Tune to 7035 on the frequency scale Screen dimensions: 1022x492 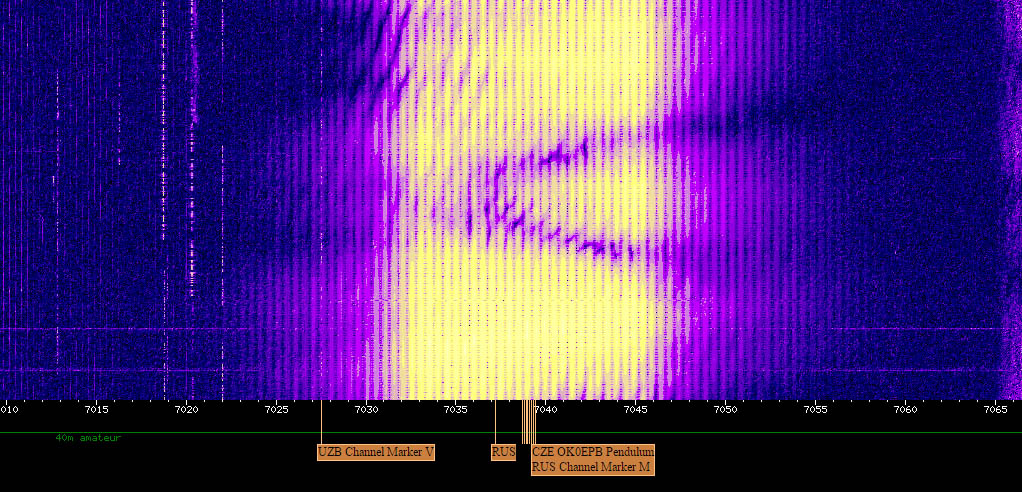tap(456, 410)
